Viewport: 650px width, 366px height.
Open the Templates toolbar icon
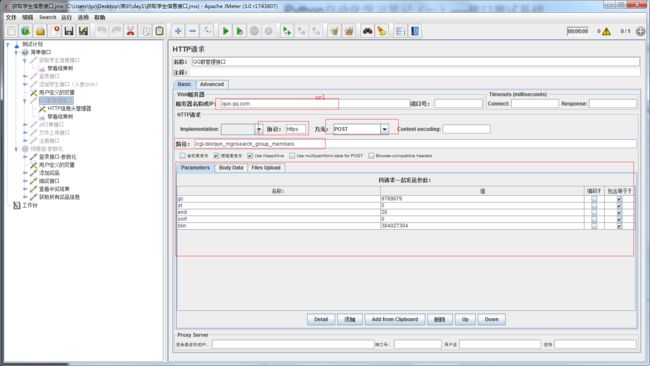26,31
